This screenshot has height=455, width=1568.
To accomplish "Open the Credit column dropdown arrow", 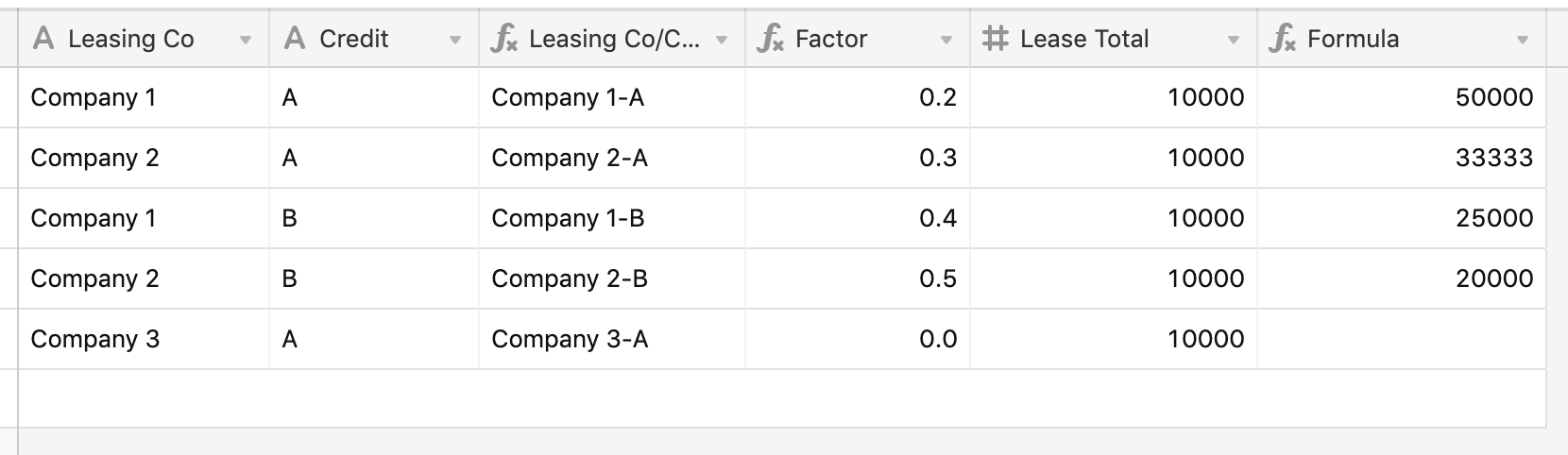I will [x=455, y=41].
